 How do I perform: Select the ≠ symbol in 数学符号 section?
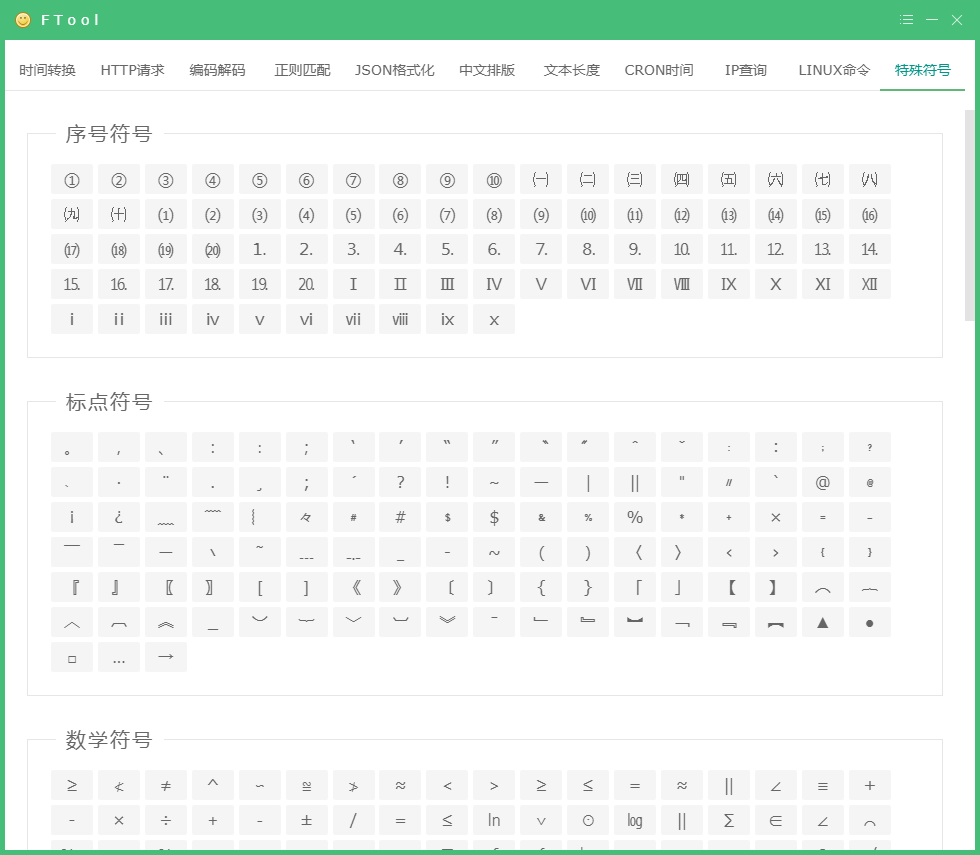tap(165, 785)
